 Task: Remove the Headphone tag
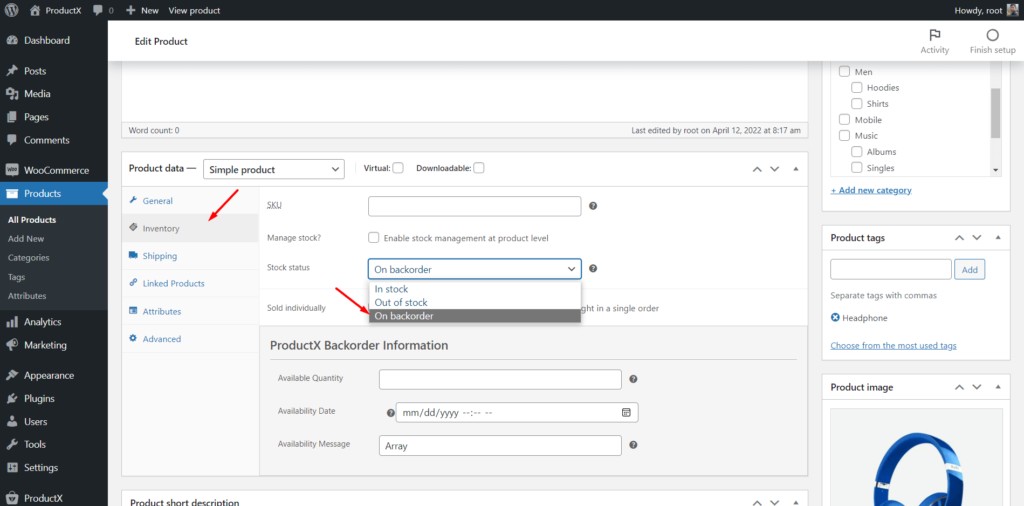point(835,318)
